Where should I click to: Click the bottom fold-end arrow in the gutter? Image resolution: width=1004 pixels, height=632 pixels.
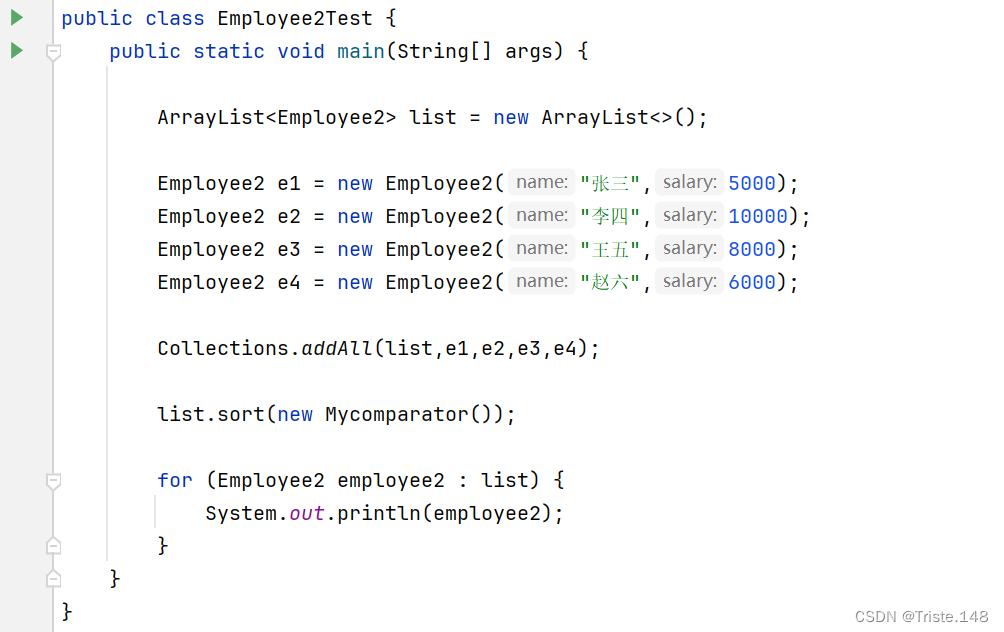coord(53,578)
